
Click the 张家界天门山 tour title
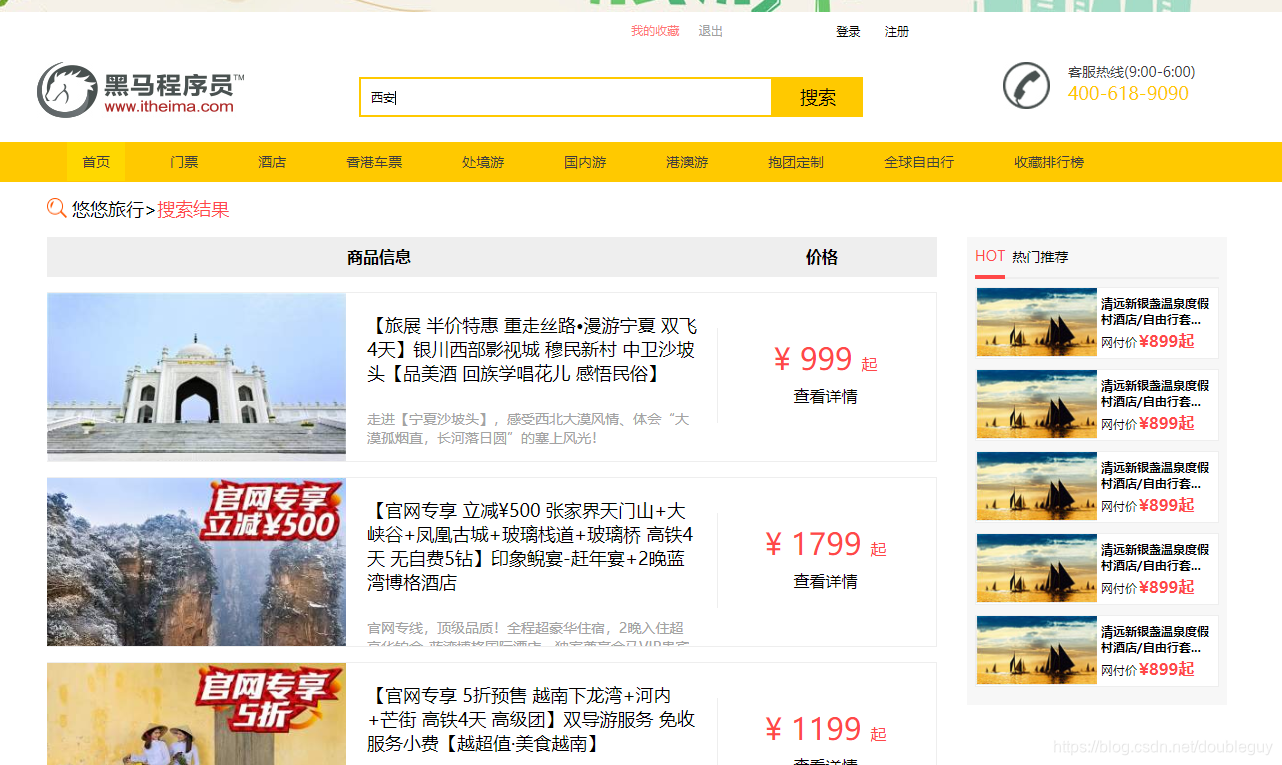(x=530, y=547)
